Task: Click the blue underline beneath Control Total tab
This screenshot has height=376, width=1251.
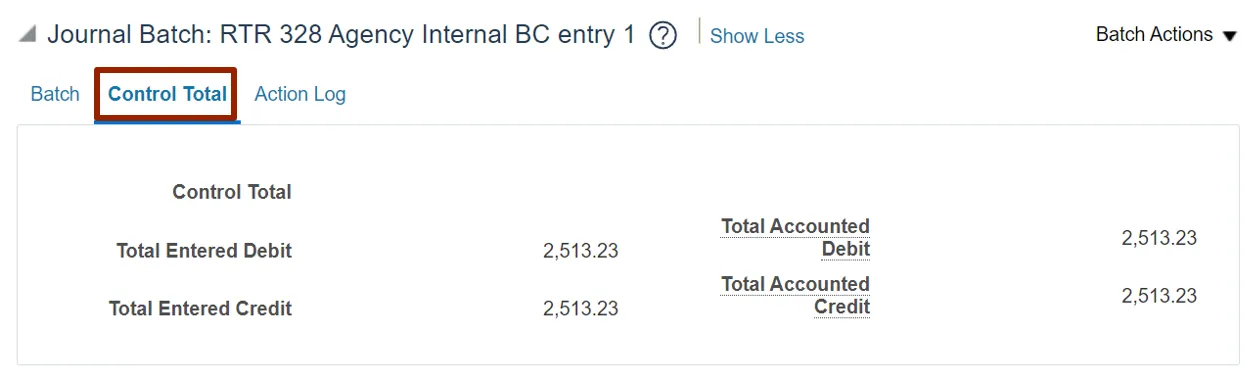Action: [x=167, y=123]
